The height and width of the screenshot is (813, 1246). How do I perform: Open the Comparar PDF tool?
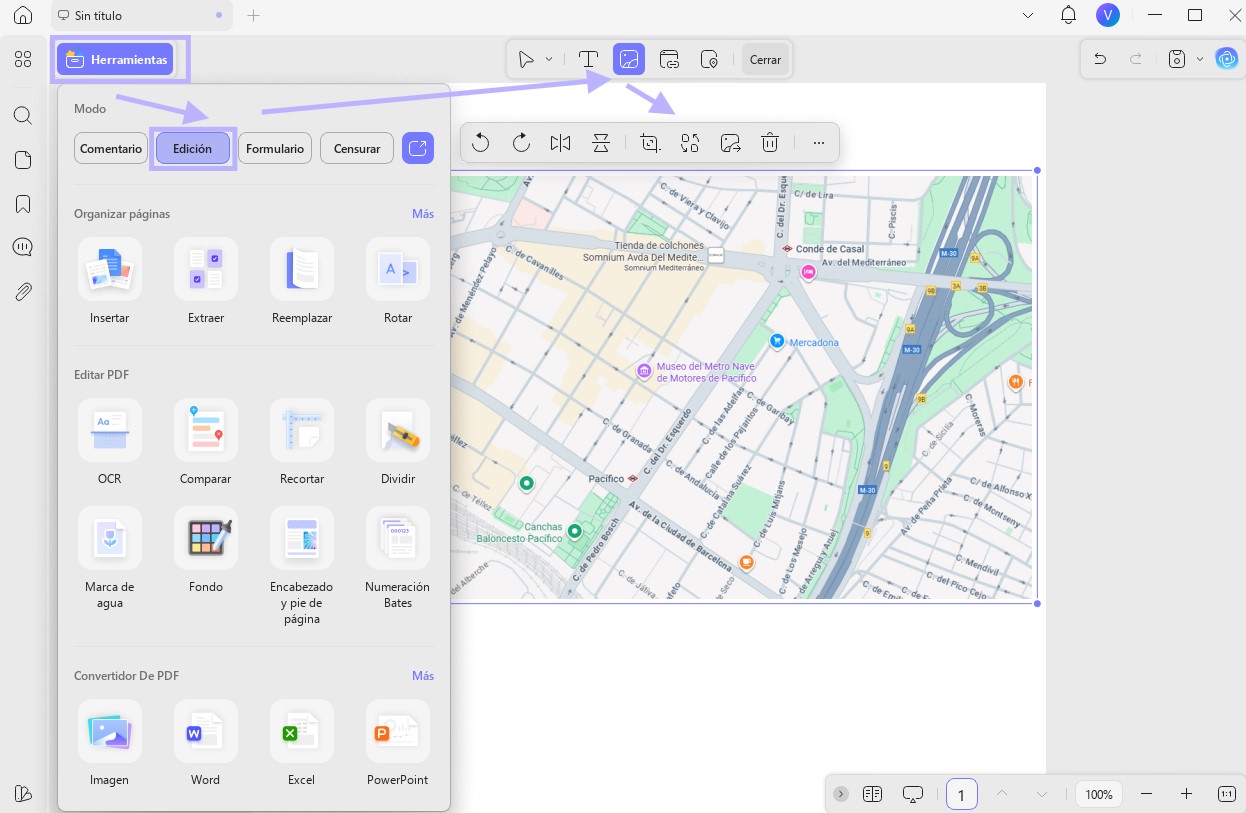click(x=206, y=441)
